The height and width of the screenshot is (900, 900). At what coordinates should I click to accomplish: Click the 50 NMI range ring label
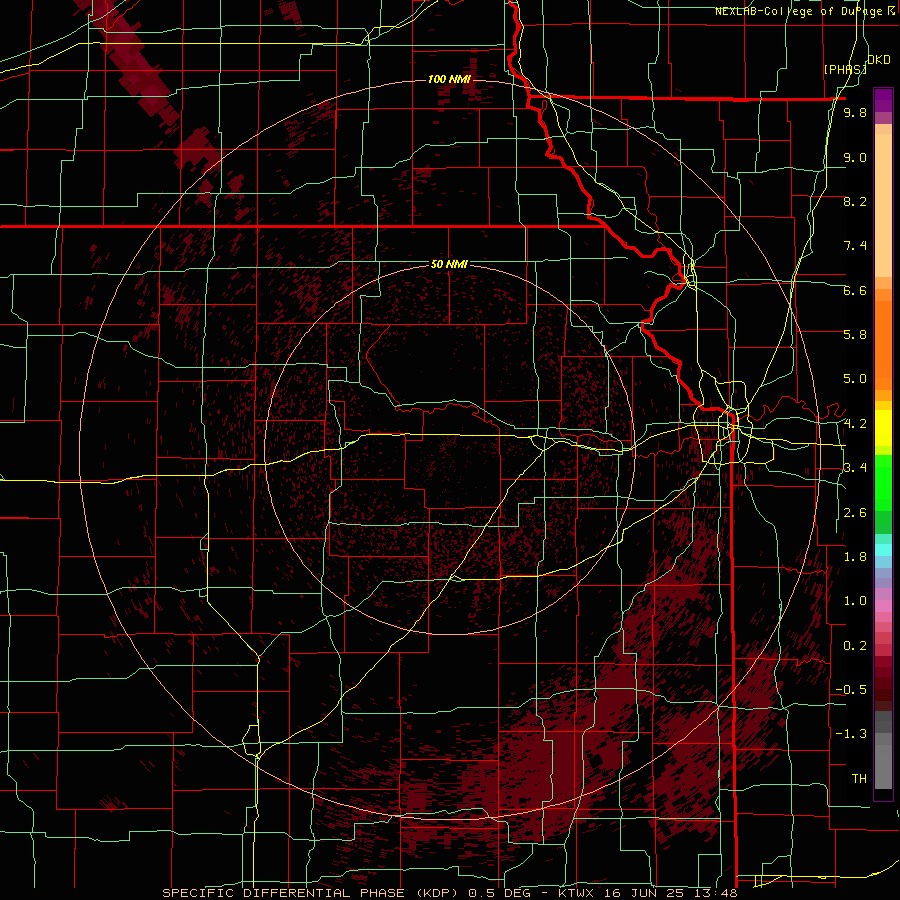(449, 265)
